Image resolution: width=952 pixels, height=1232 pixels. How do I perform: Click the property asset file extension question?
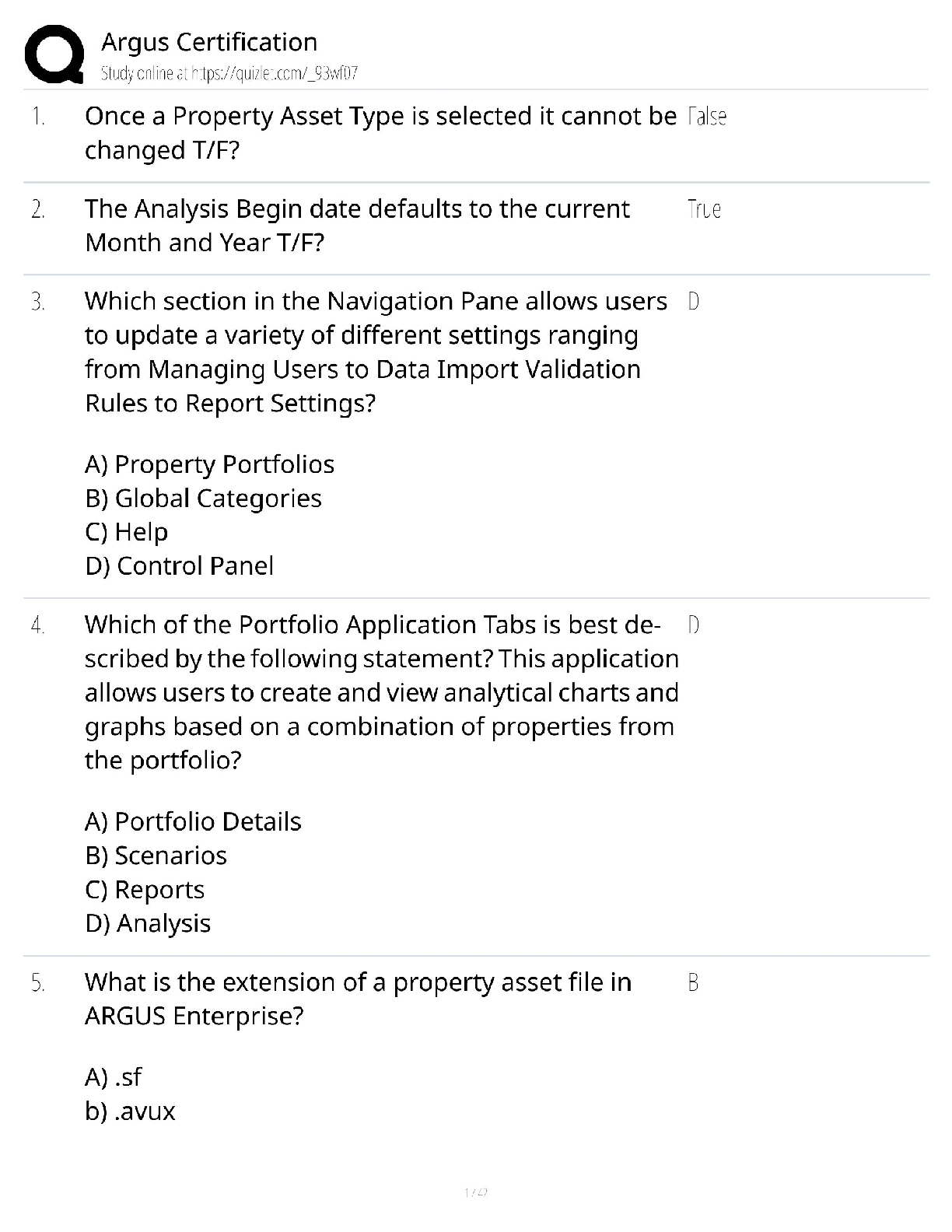click(358, 999)
